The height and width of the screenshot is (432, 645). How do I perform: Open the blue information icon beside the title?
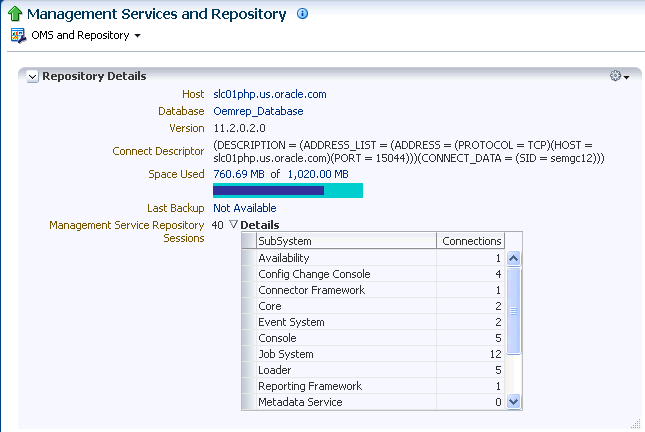click(x=302, y=14)
